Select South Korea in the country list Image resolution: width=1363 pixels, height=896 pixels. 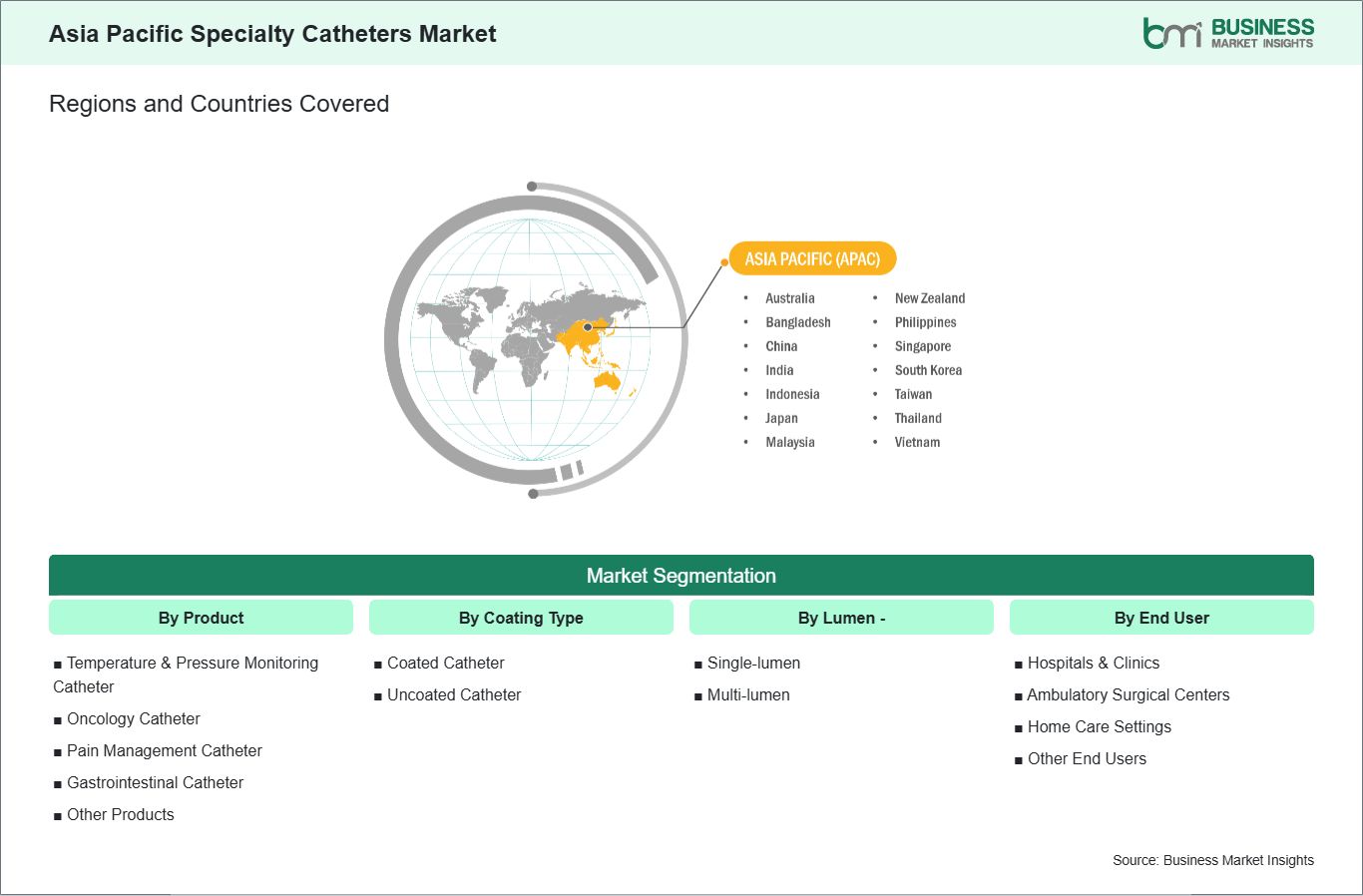928,370
